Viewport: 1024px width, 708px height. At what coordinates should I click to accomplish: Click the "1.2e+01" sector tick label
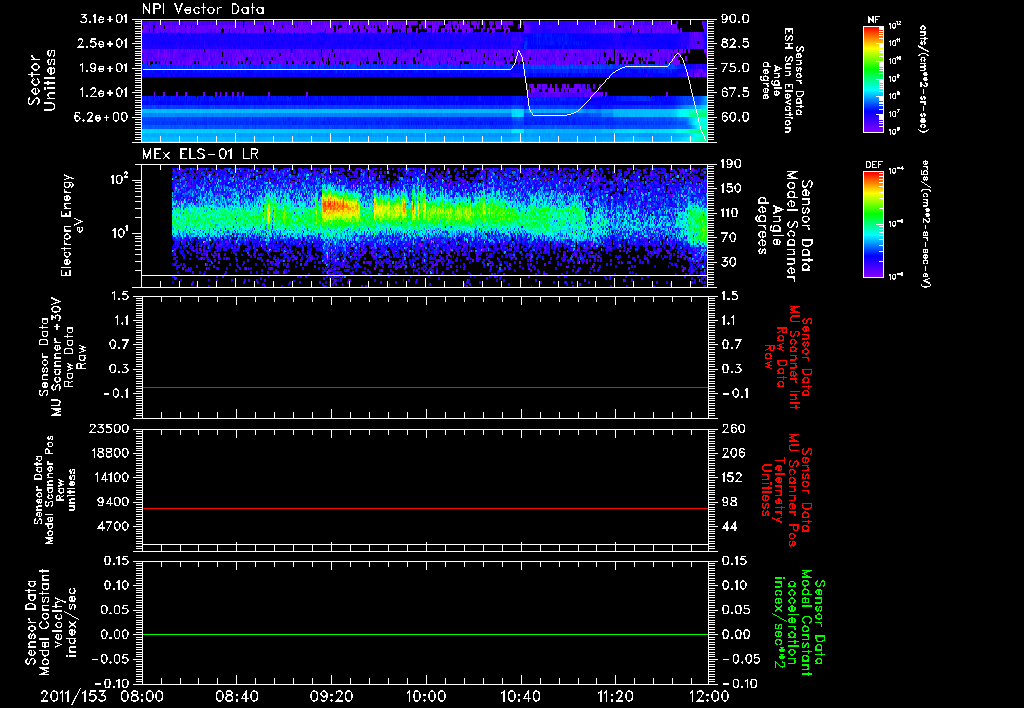(x=104, y=93)
